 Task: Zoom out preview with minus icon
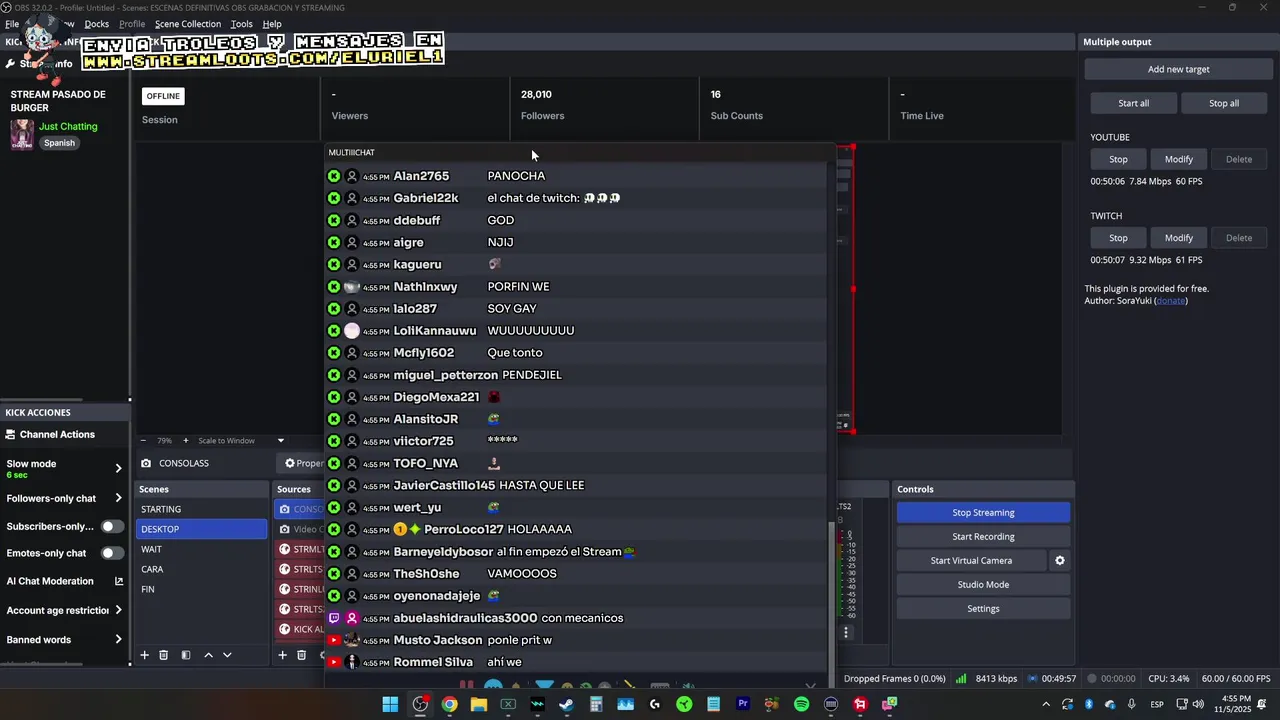[x=143, y=440]
